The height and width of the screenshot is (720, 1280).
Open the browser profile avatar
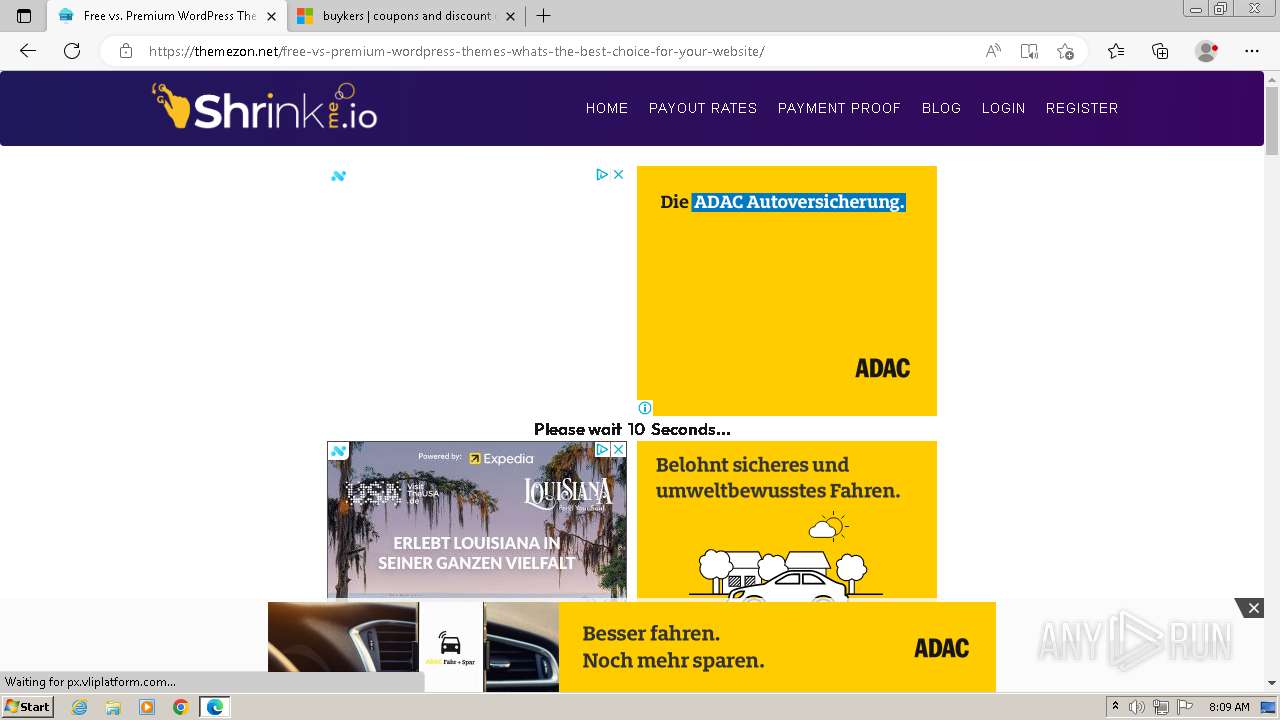(x=1207, y=51)
